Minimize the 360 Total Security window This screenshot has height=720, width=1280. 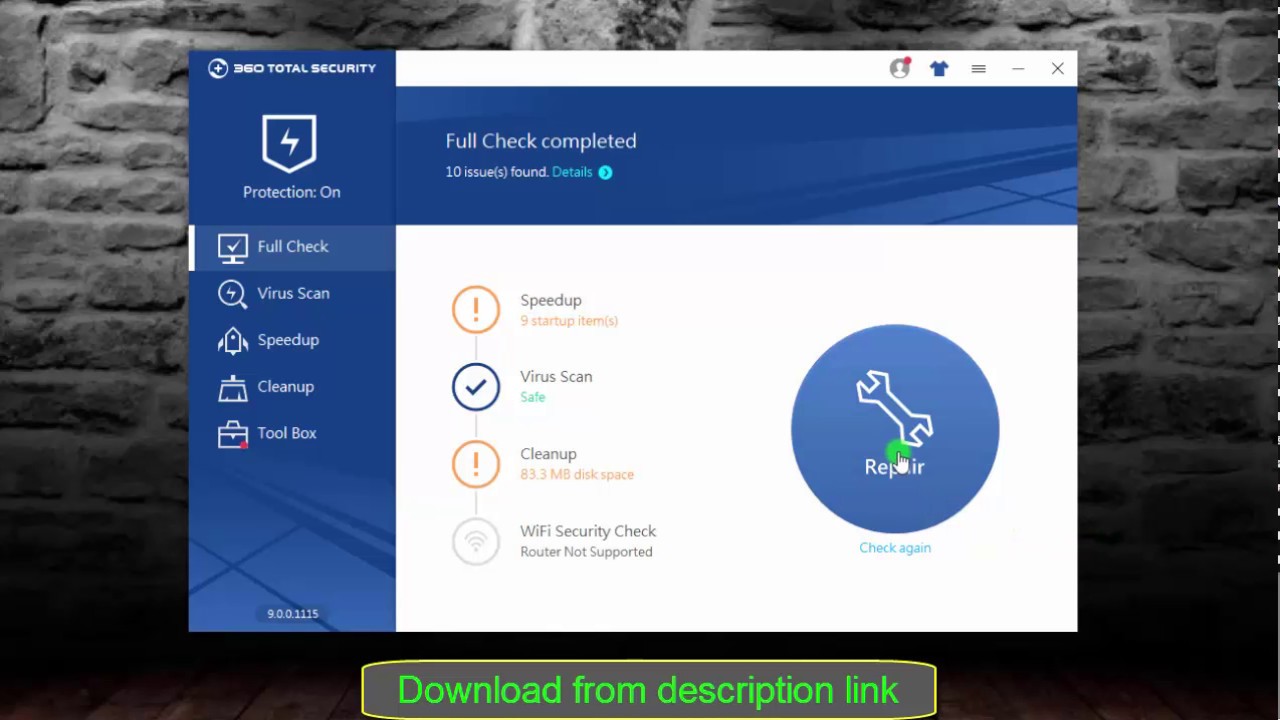(x=1018, y=68)
